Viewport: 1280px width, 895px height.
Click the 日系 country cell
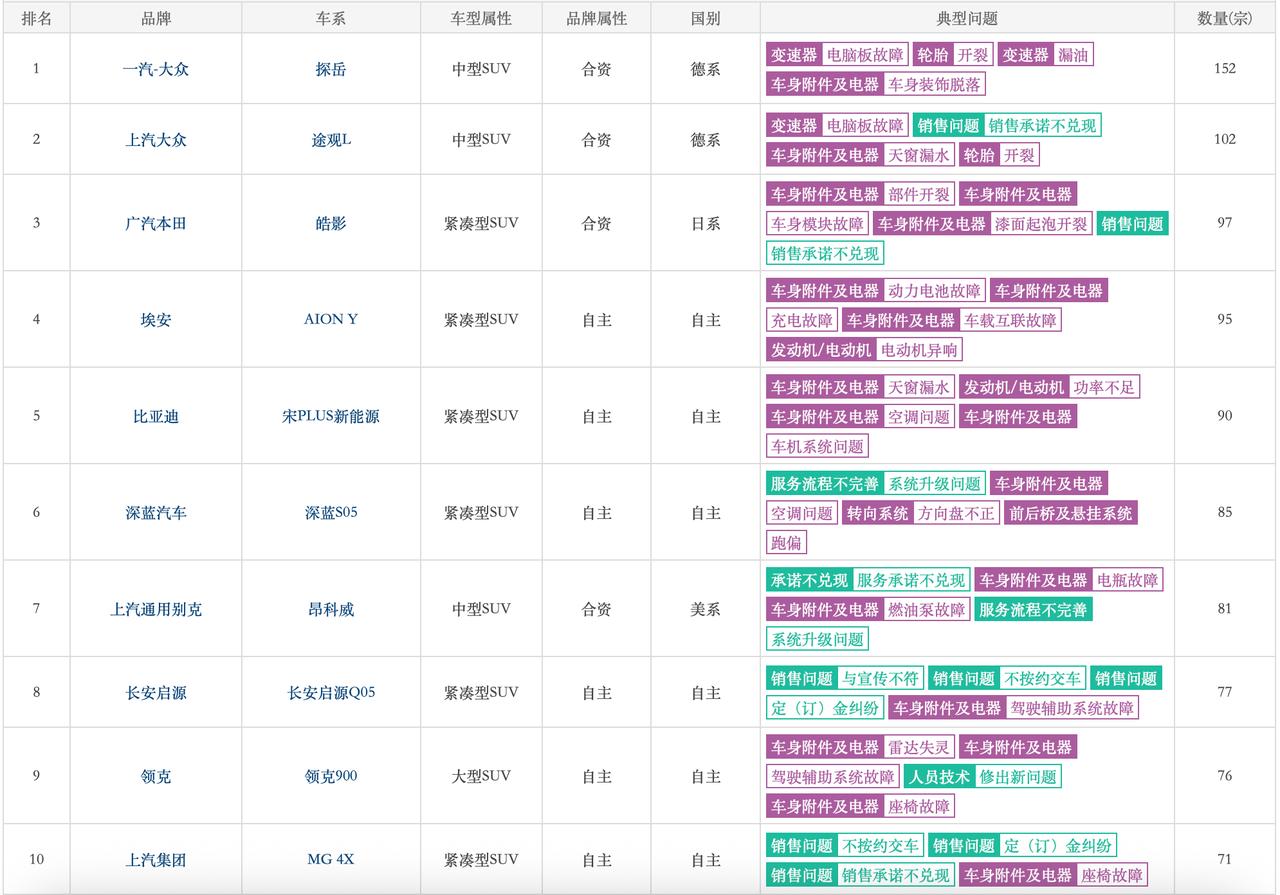pos(705,223)
